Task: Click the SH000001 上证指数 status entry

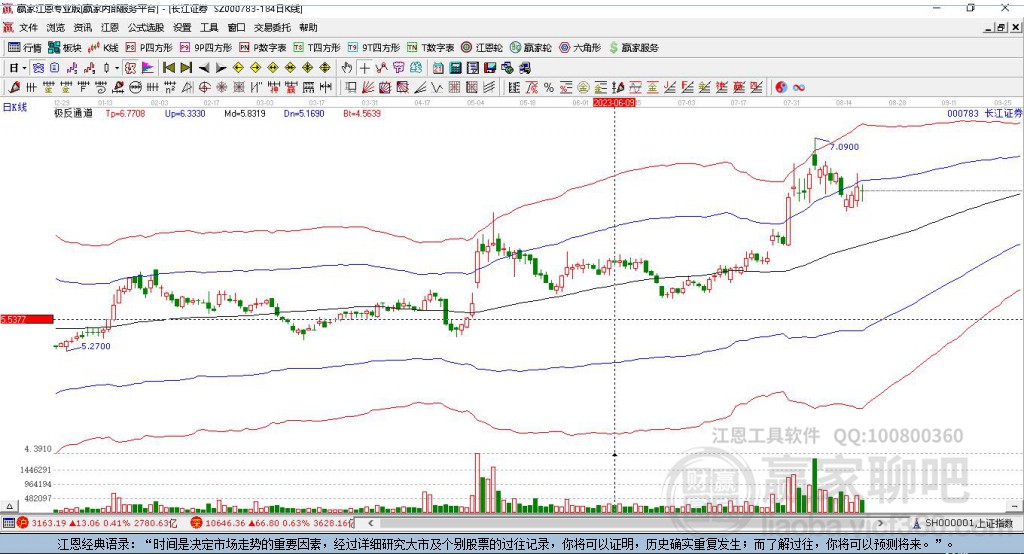Action: [x=963, y=523]
